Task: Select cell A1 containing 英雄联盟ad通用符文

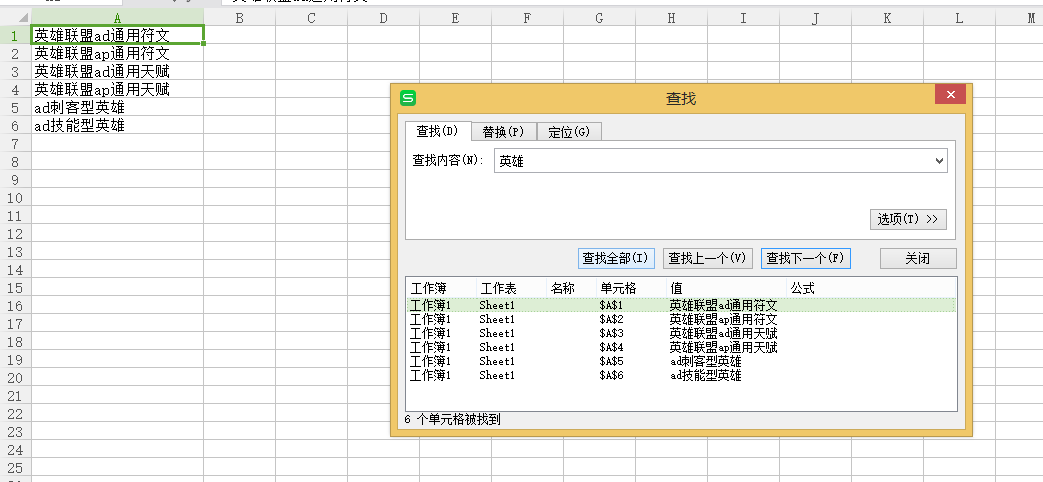Action: [117, 35]
